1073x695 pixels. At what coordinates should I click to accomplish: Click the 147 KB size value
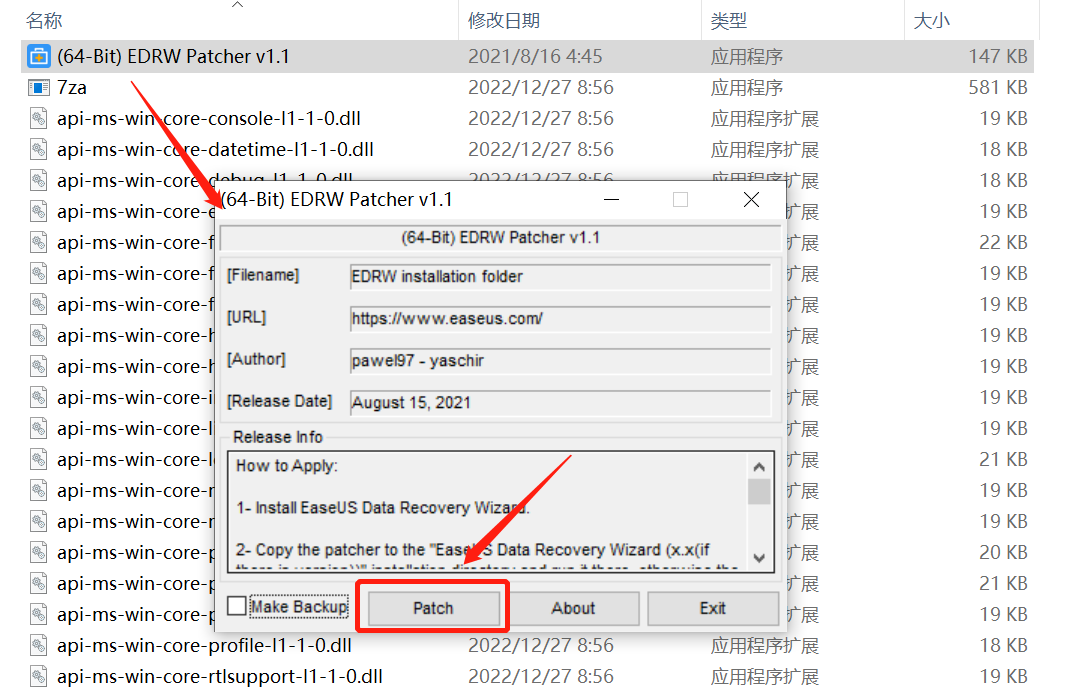(x=998, y=56)
